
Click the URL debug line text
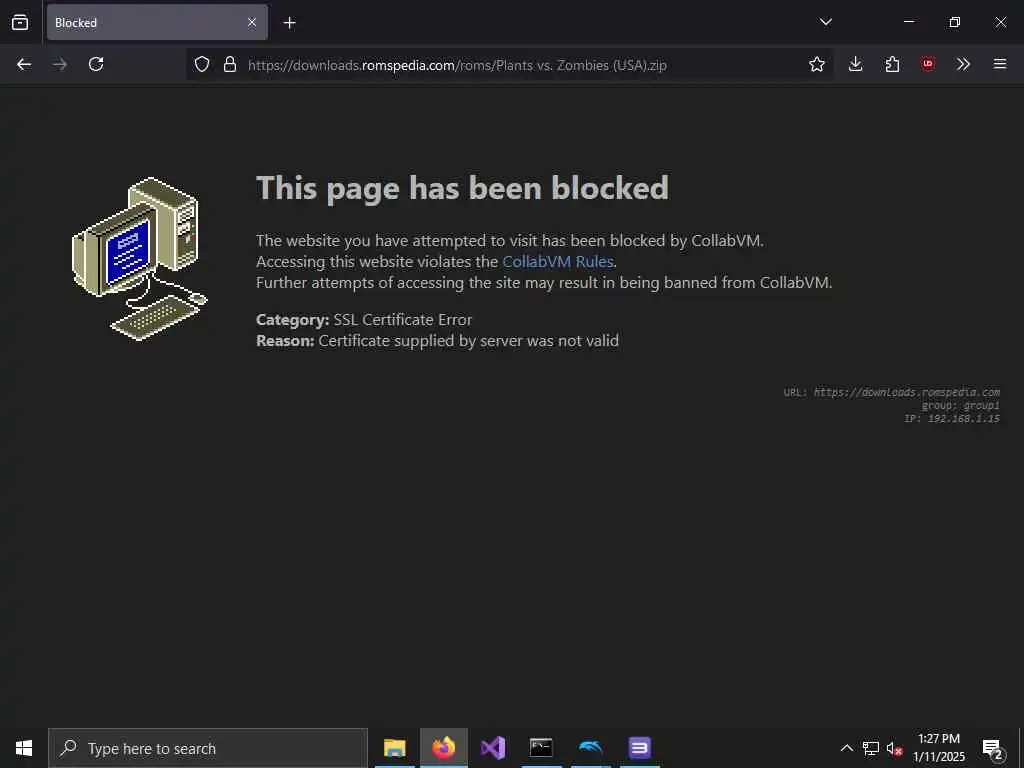click(891, 392)
